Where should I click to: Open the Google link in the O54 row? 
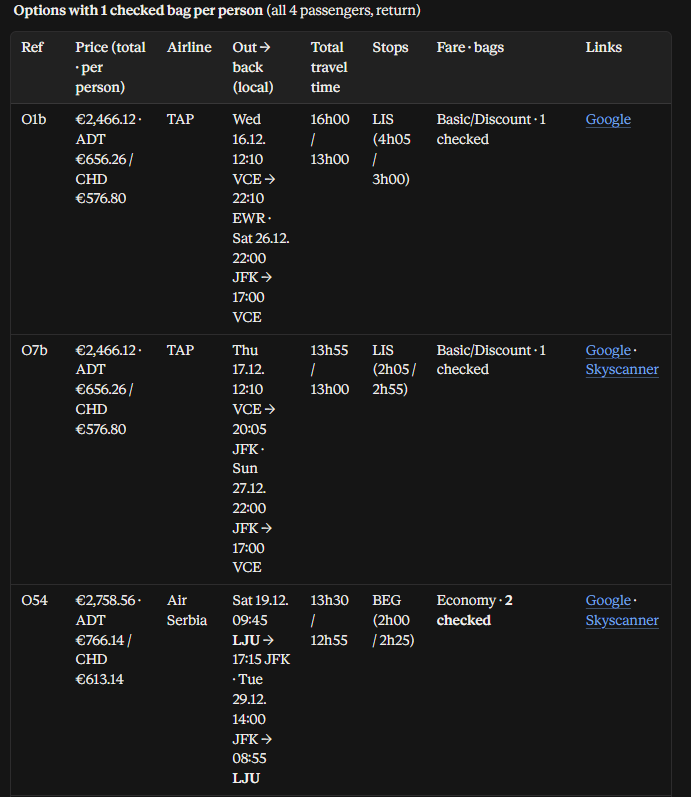608,600
